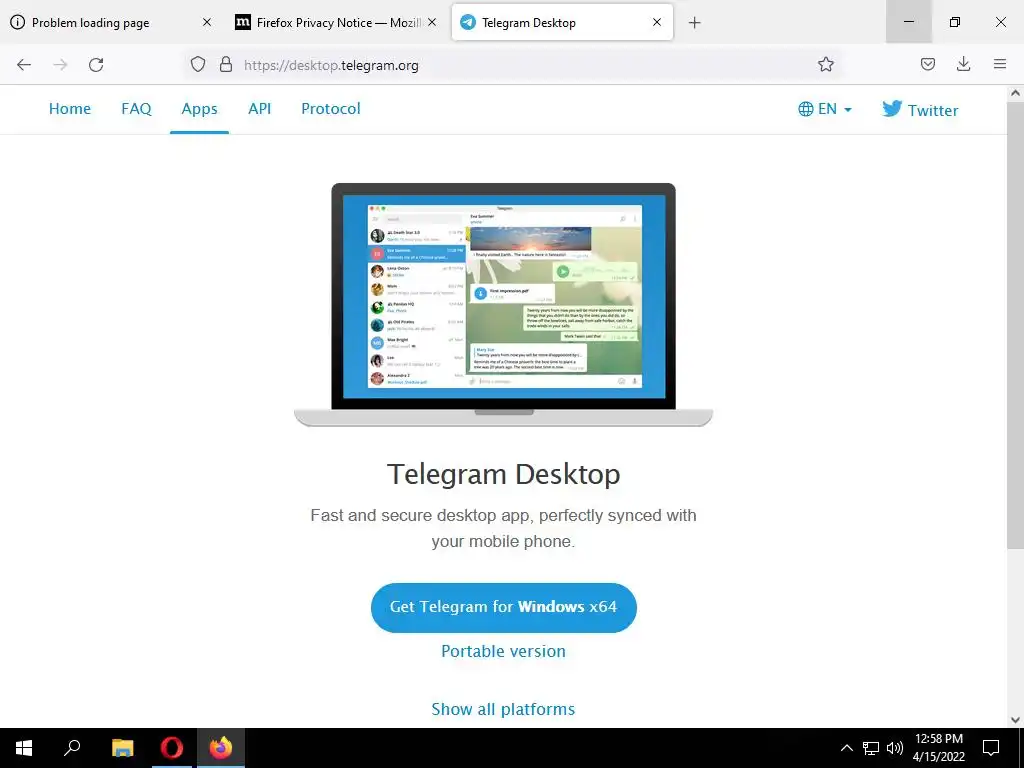The width and height of the screenshot is (1024, 768).
Task: Click the Telegram Desktop heading text
Action: 504,474
